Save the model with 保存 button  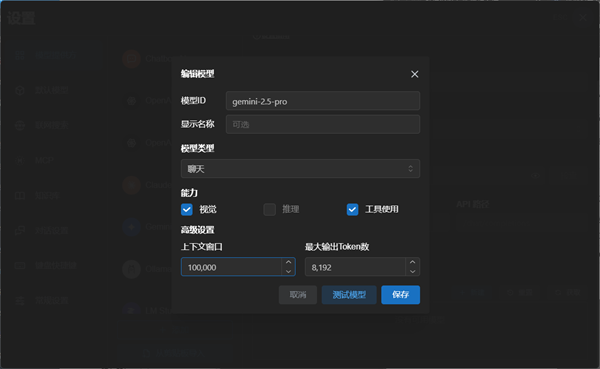(x=400, y=295)
